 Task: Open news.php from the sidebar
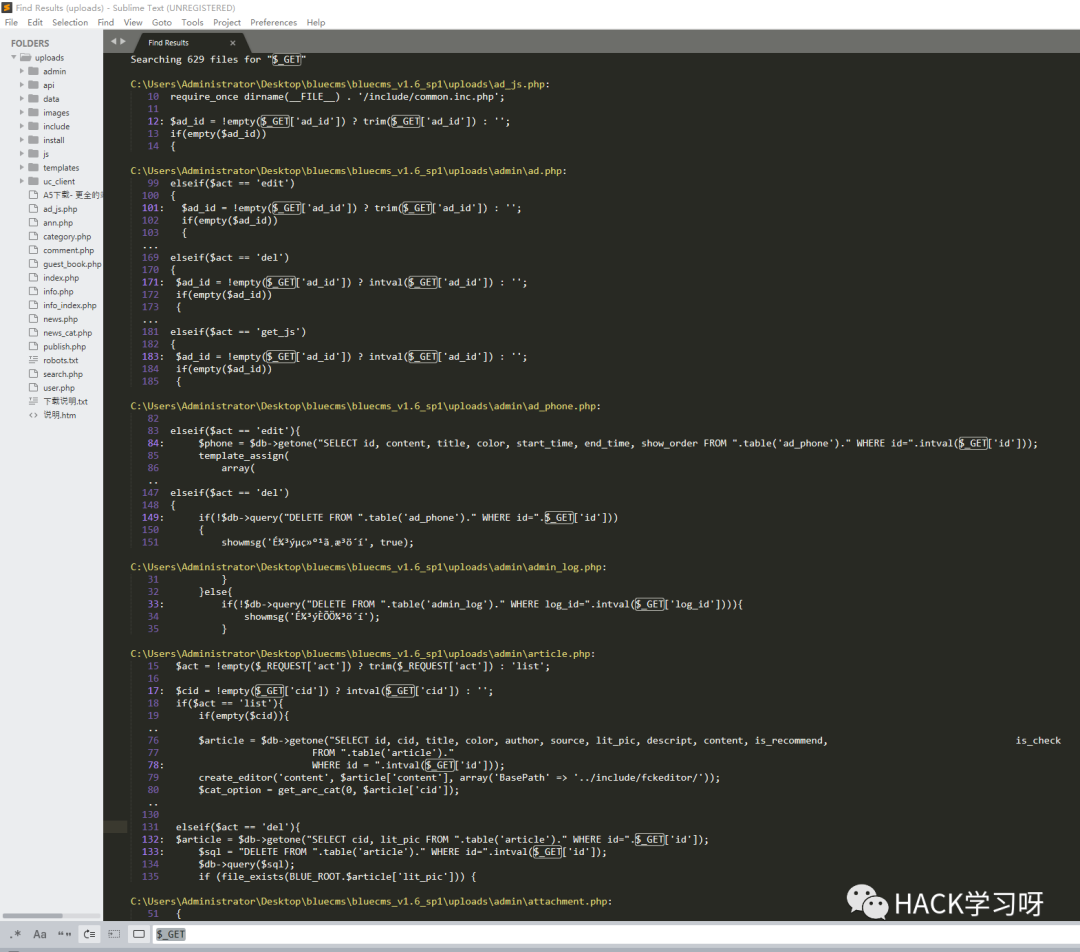pos(61,319)
